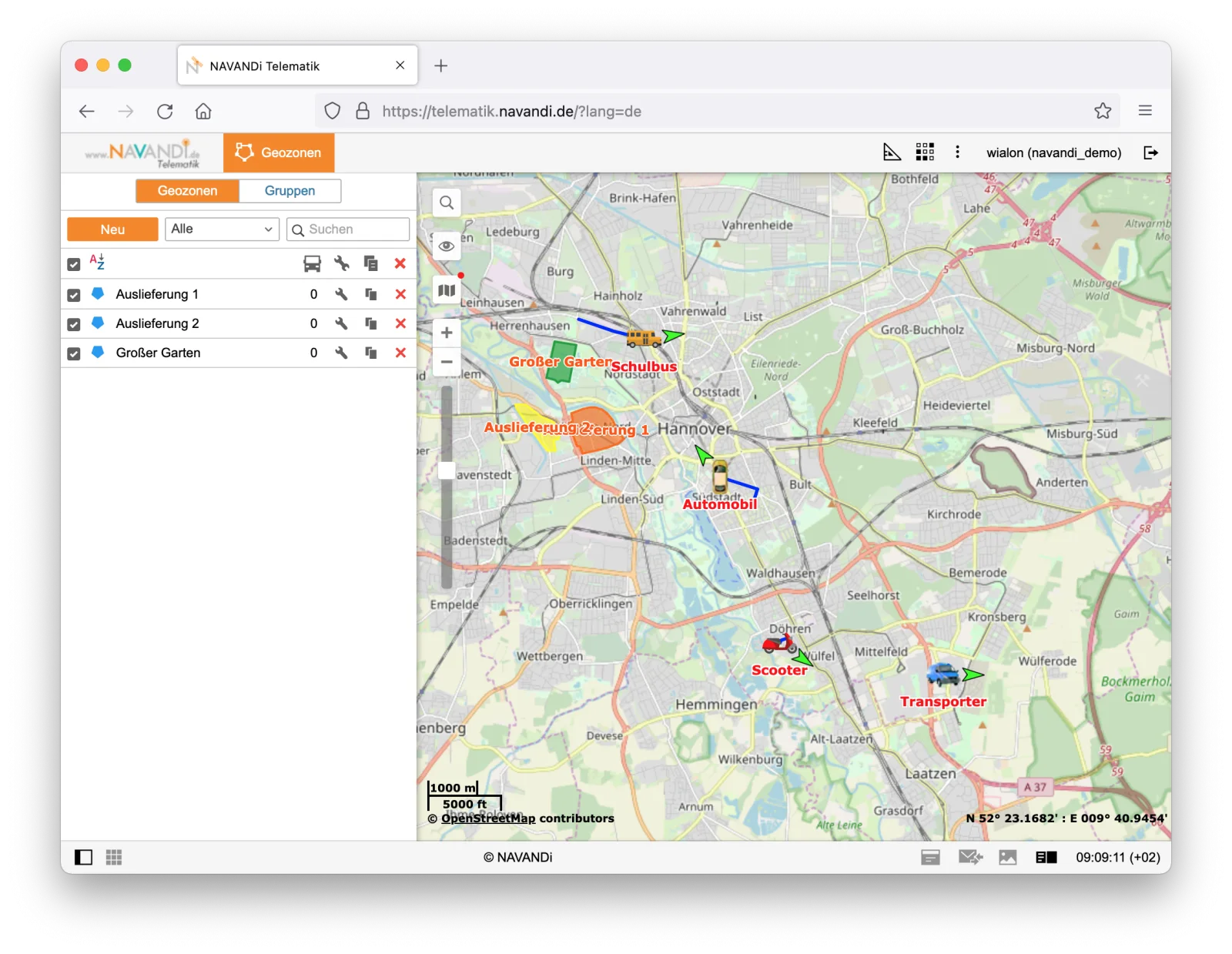
Task: Open the picture icon in status bar
Action: coord(1008,857)
